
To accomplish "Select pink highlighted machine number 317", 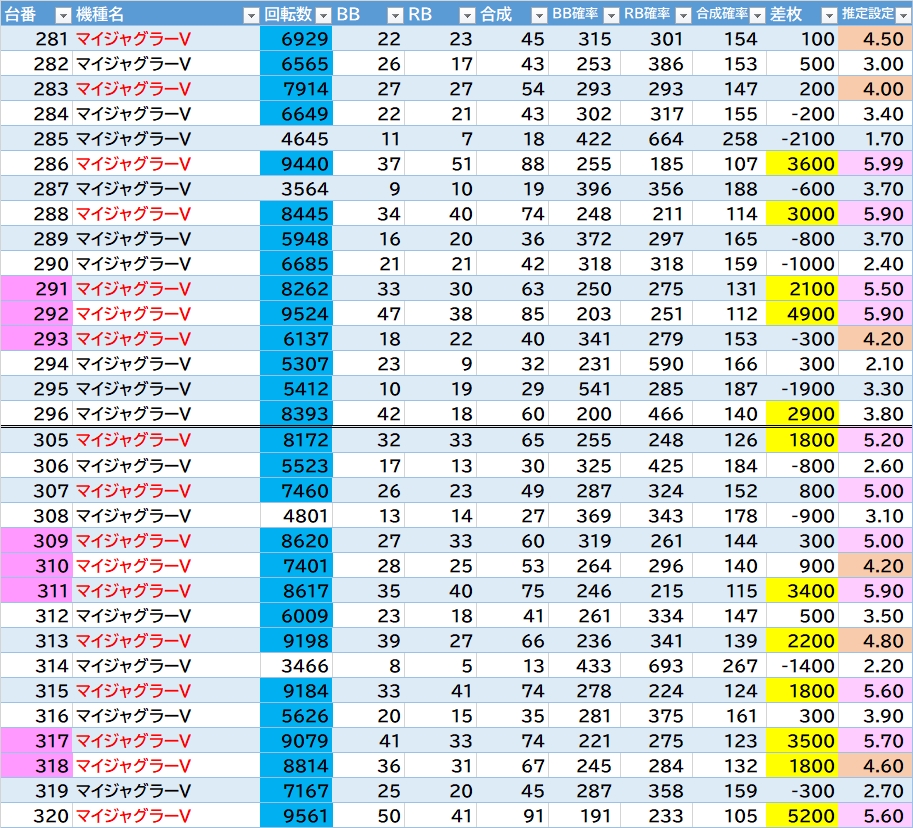I will click(36, 740).
